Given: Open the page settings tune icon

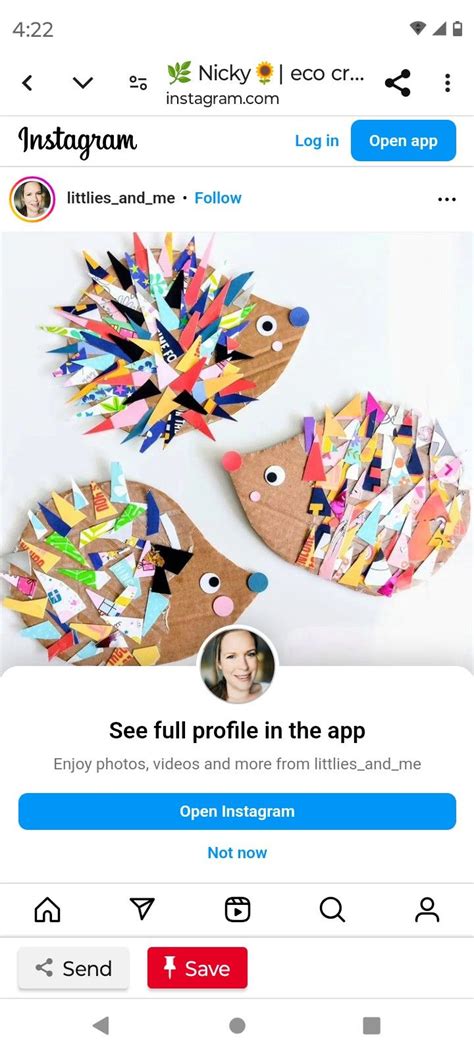Looking at the screenshot, I should tap(138, 83).
